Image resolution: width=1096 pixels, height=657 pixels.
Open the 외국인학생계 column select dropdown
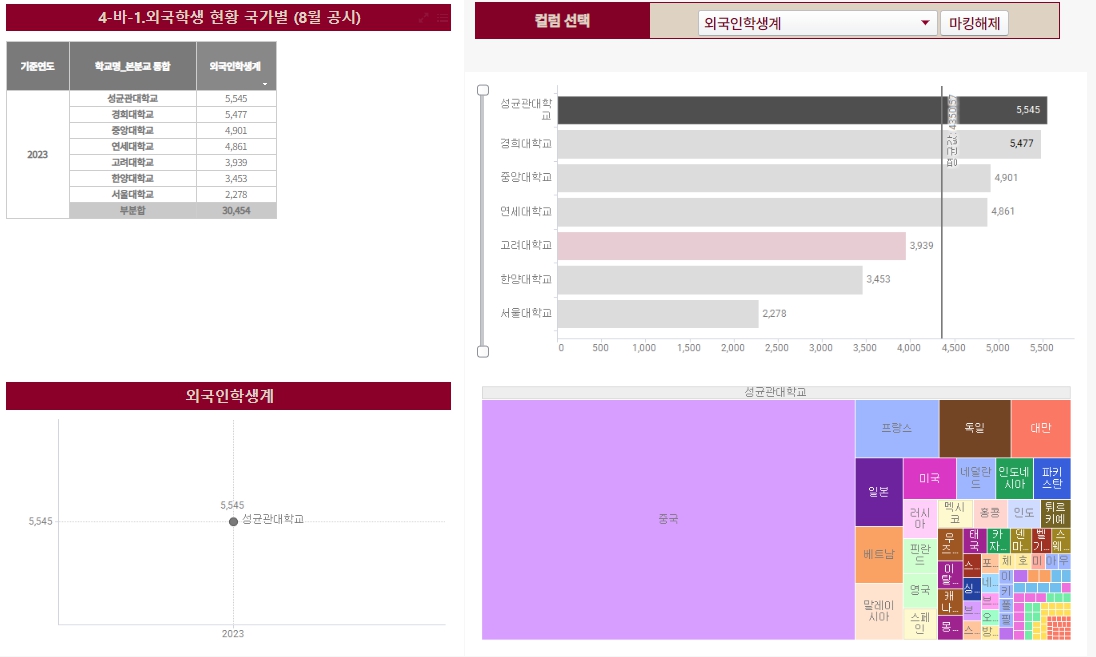(x=816, y=24)
